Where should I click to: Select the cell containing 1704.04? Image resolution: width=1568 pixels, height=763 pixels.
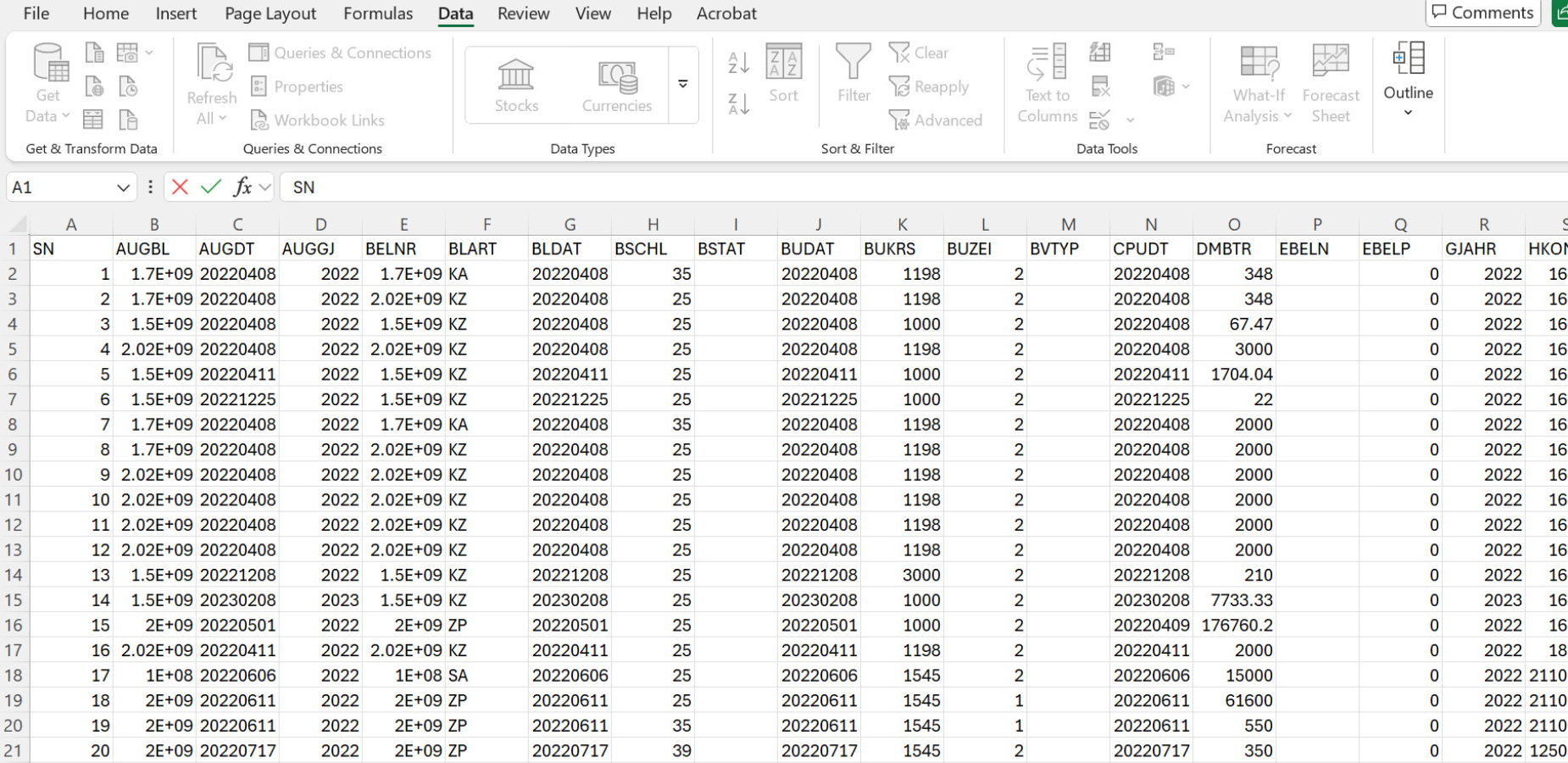[1234, 375]
